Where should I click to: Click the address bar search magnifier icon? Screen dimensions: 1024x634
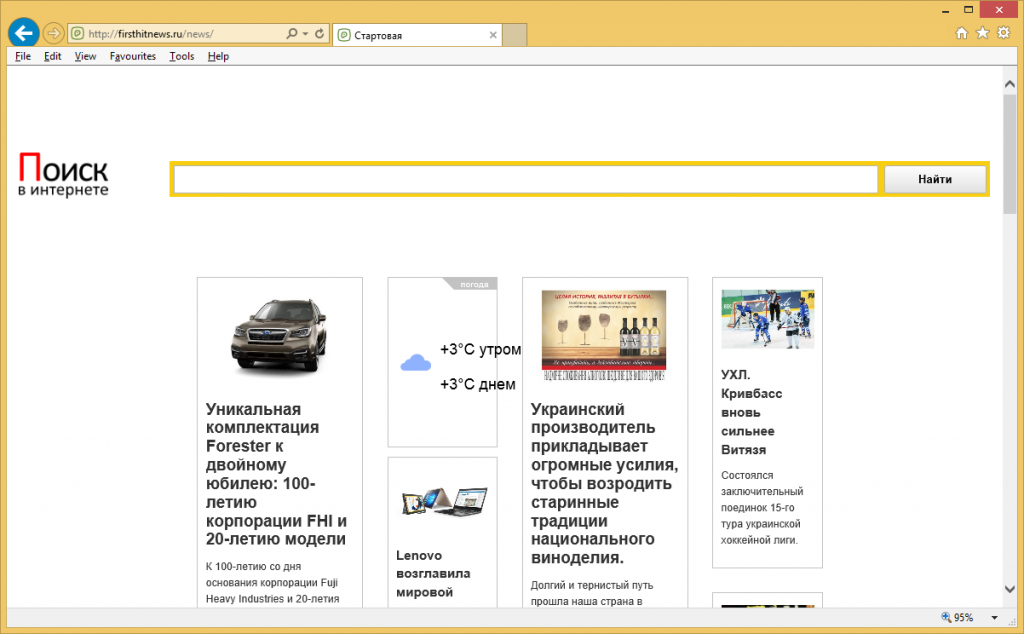292,34
